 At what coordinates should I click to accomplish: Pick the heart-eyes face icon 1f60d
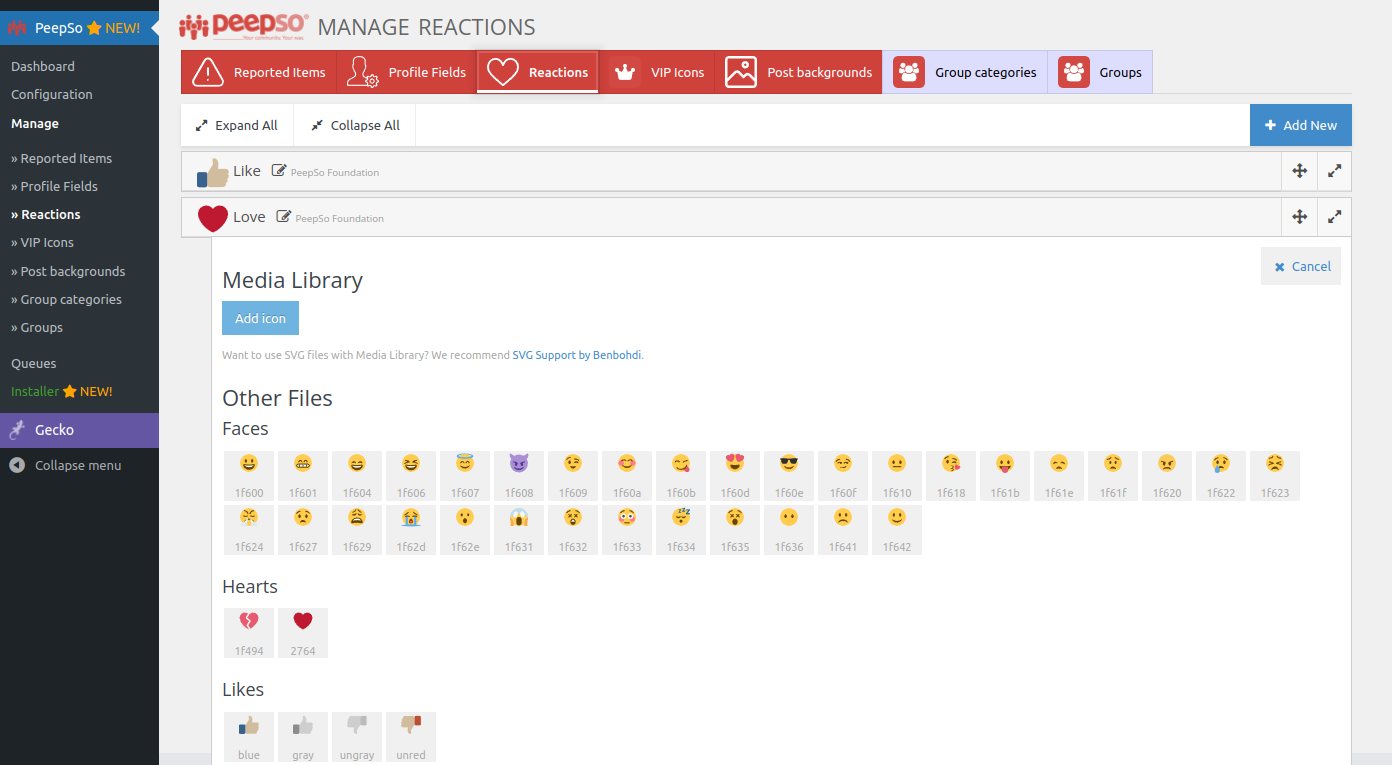point(735,476)
